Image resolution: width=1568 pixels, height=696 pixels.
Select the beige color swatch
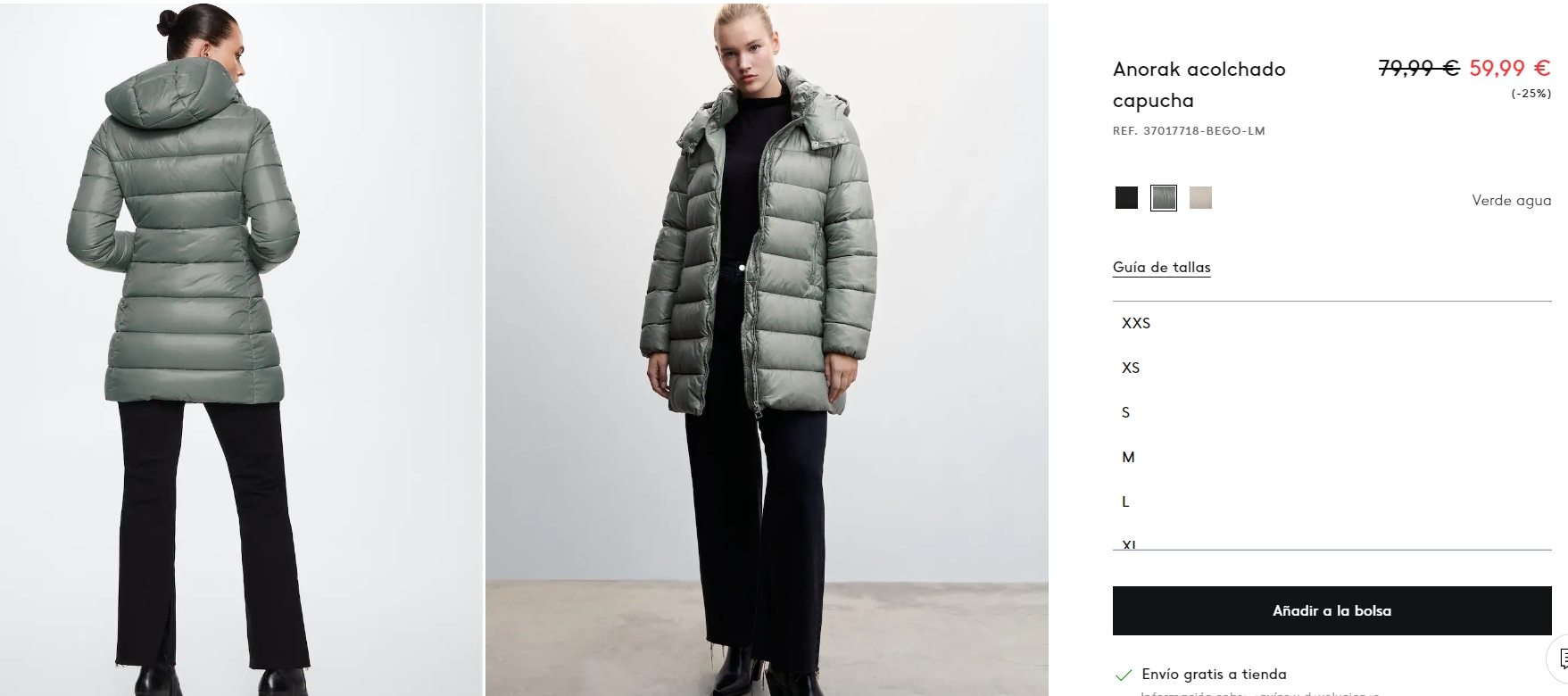point(1201,198)
